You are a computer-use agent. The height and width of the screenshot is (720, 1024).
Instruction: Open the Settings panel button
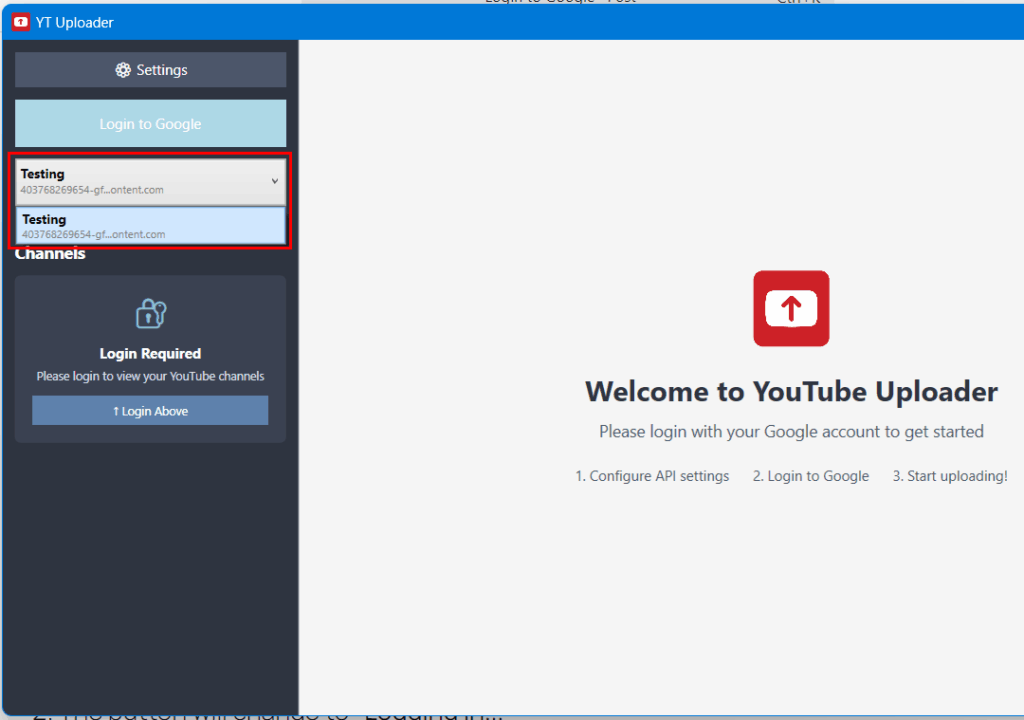(150, 70)
